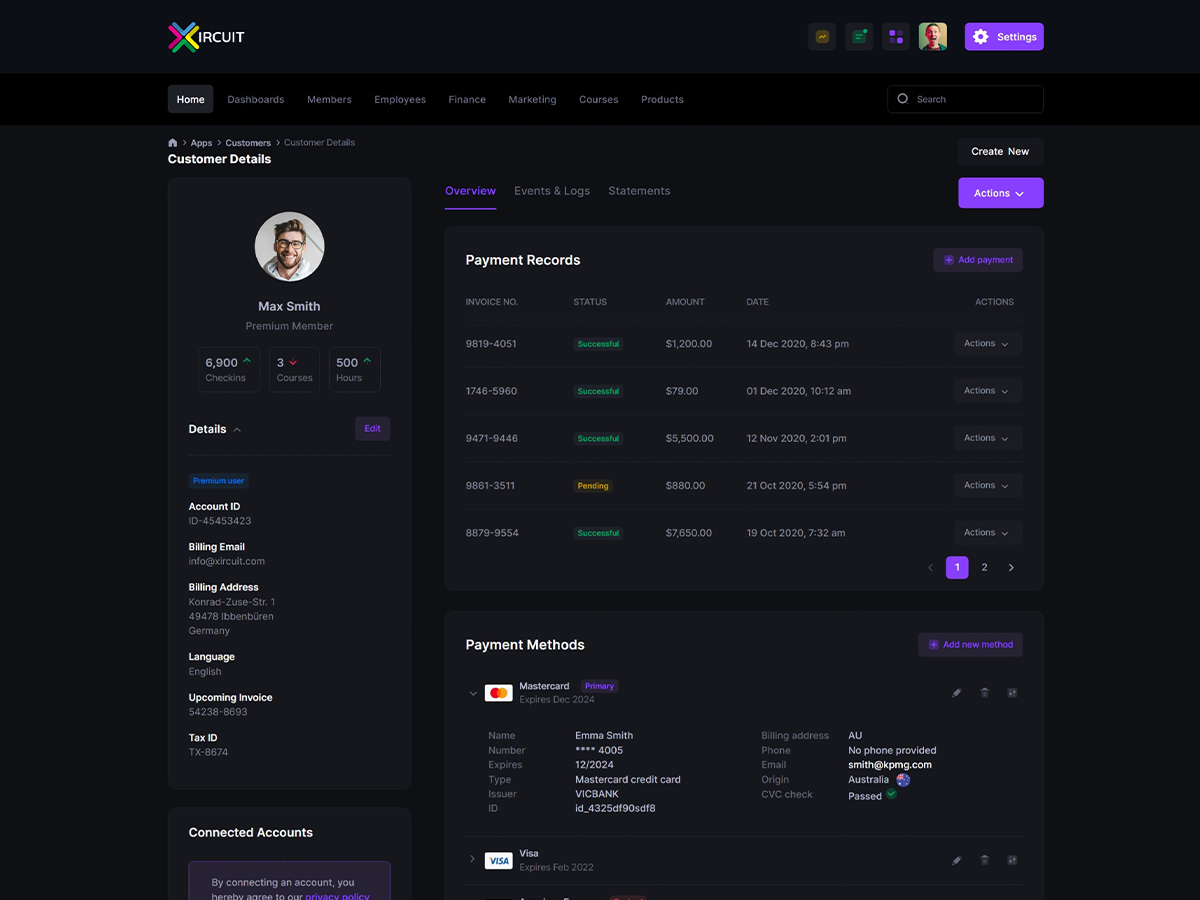Open the Products menu
Viewport: 1200px width, 900px height.
662,99
